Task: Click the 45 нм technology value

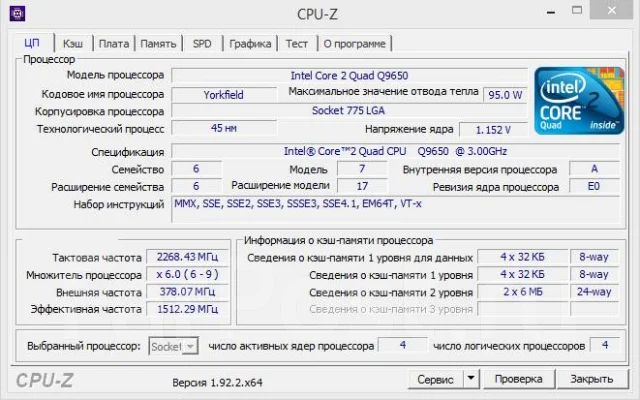Action: [224, 128]
